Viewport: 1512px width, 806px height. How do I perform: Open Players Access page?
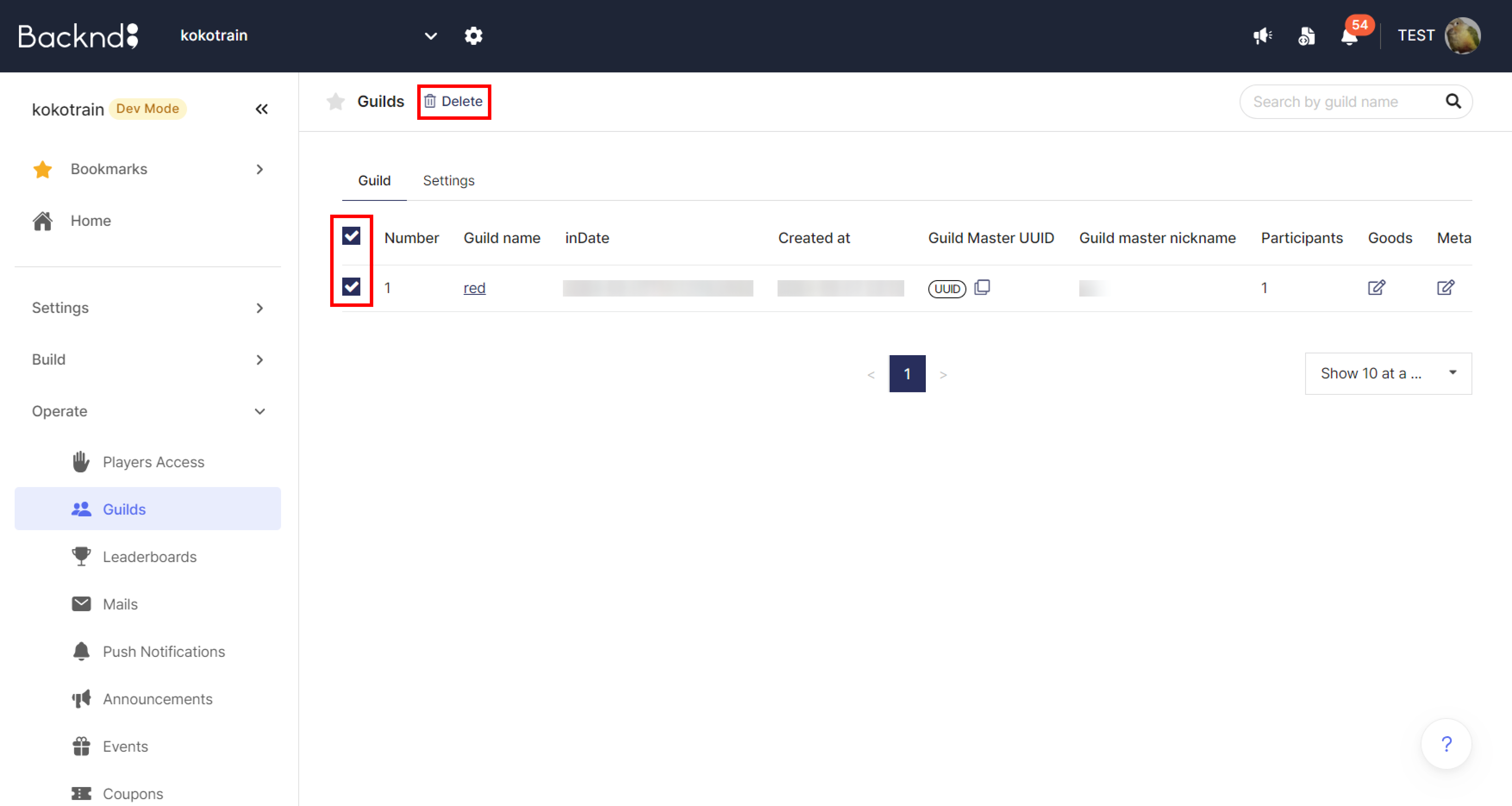tap(148, 462)
